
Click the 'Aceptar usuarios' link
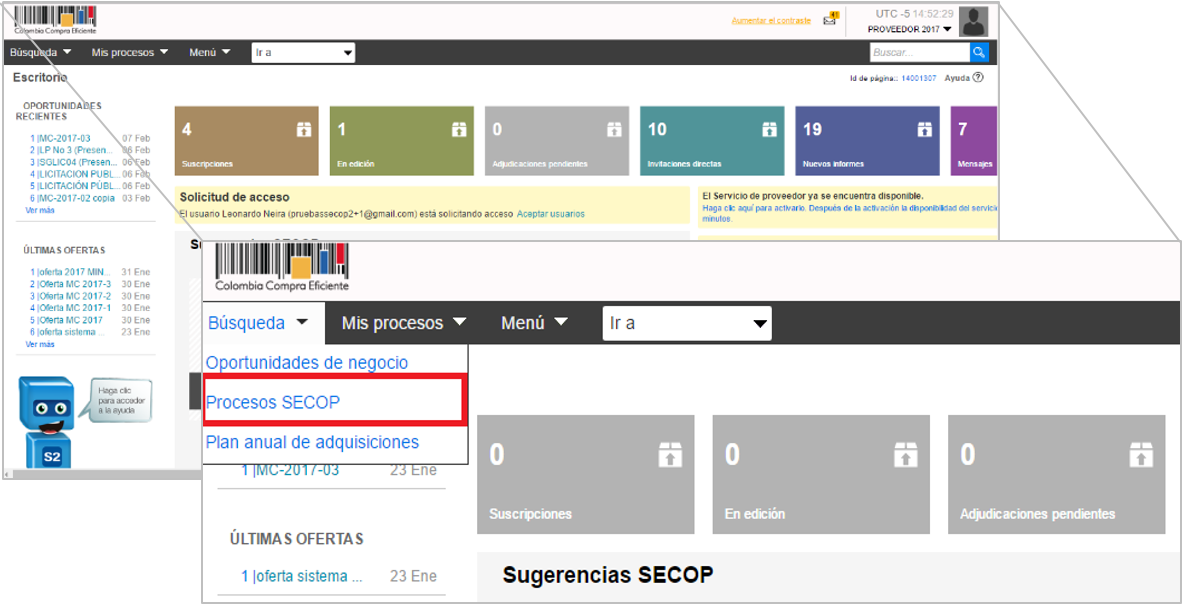550,214
